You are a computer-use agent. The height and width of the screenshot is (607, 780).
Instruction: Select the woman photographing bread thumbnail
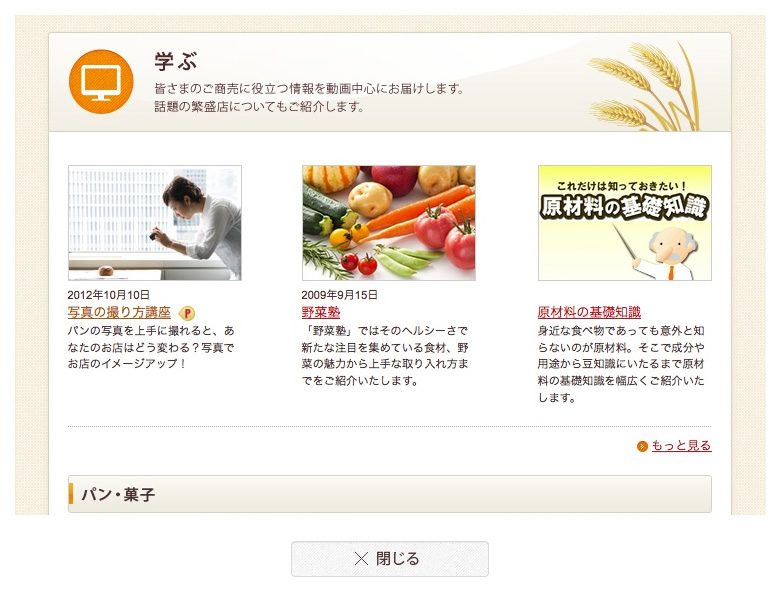[155, 223]
